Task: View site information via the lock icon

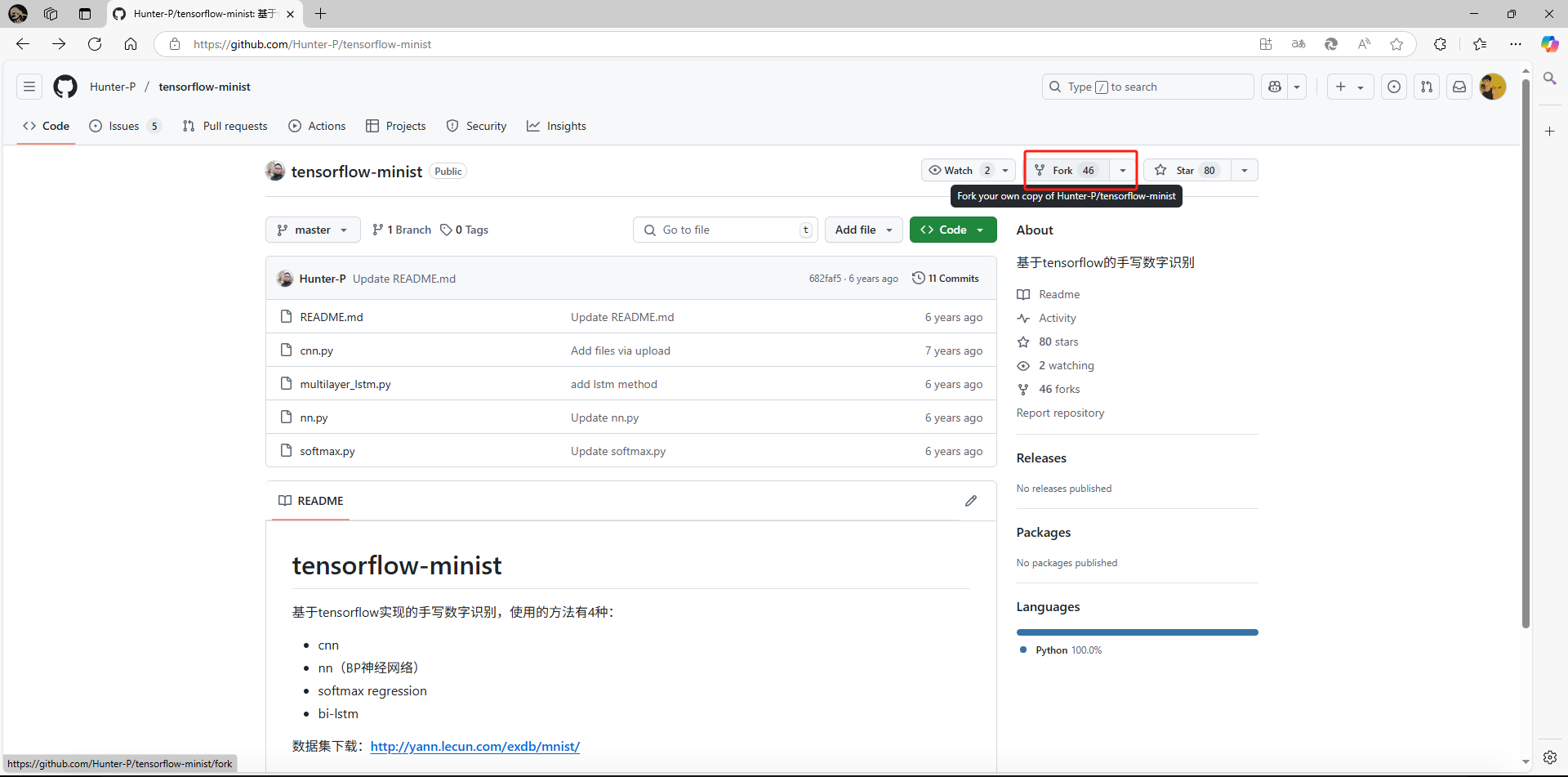Action: (x=174, y=44)
